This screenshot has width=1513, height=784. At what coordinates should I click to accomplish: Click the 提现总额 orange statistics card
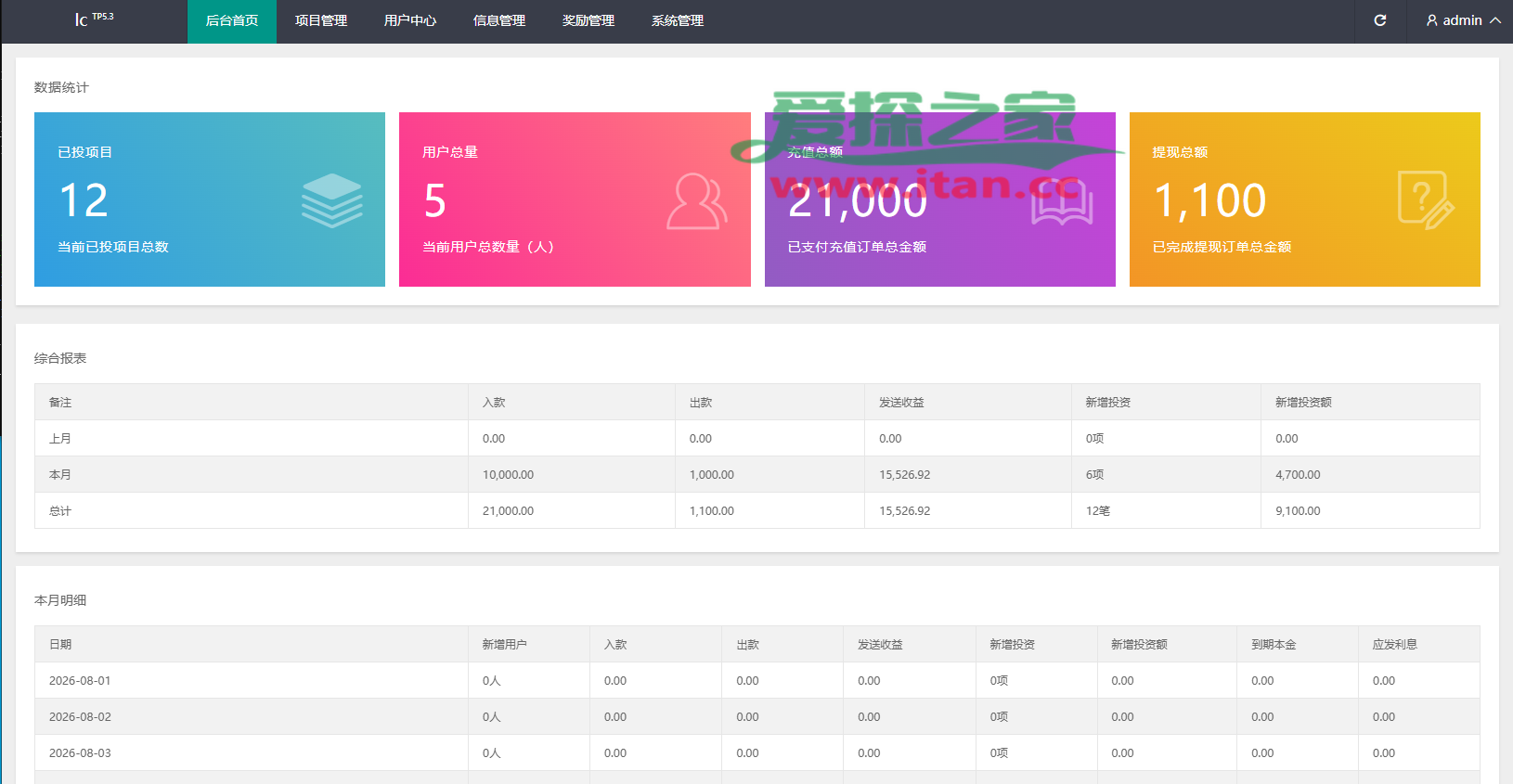[x=1305, y=199]
